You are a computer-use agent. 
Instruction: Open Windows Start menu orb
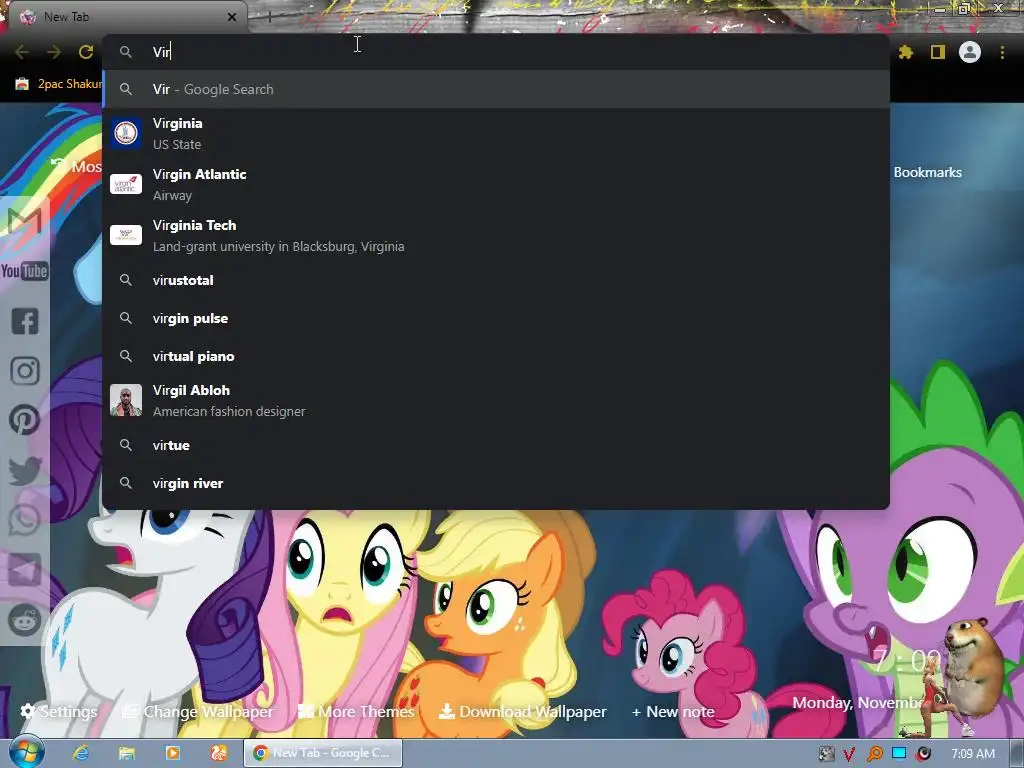click(26, 753)
